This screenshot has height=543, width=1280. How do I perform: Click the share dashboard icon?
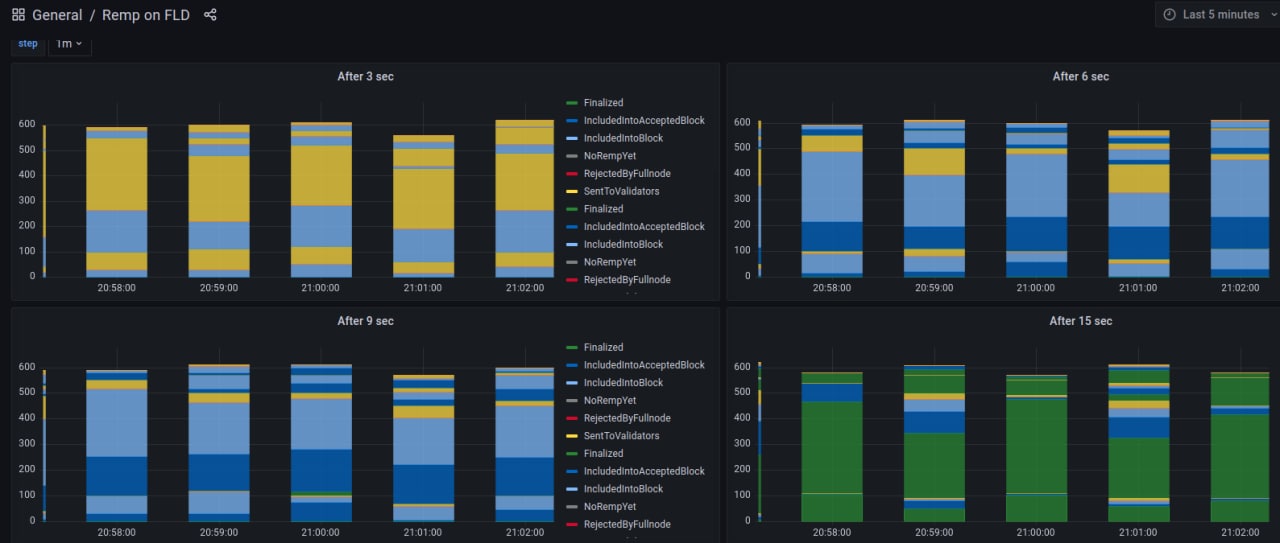click(210, 15)
